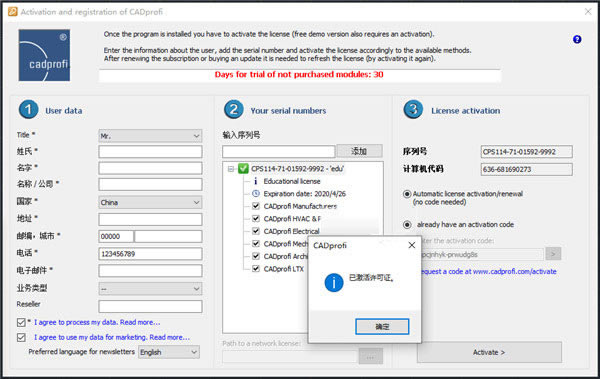The width and height of the screenshot is (600, 379).
Task: Click the clock icon beside Expiration date
Action: [x=256, y=194]
